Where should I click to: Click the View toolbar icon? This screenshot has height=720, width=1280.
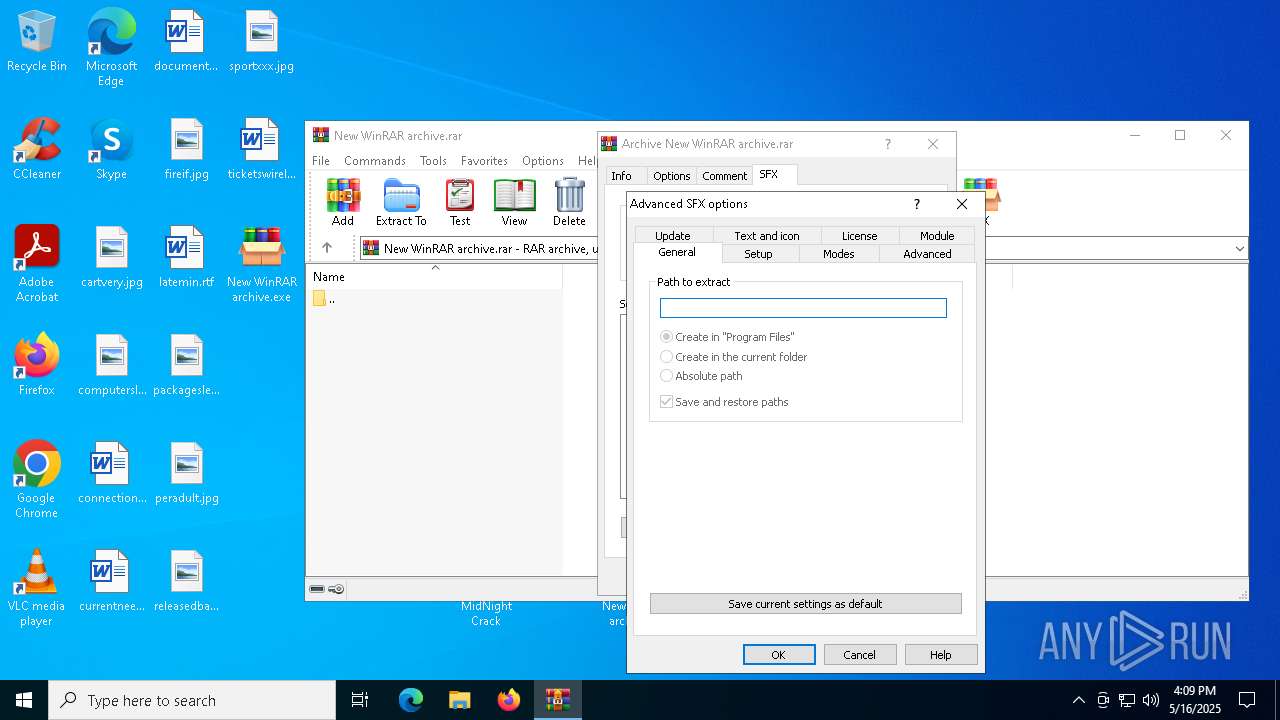click(x=514, y=202)
